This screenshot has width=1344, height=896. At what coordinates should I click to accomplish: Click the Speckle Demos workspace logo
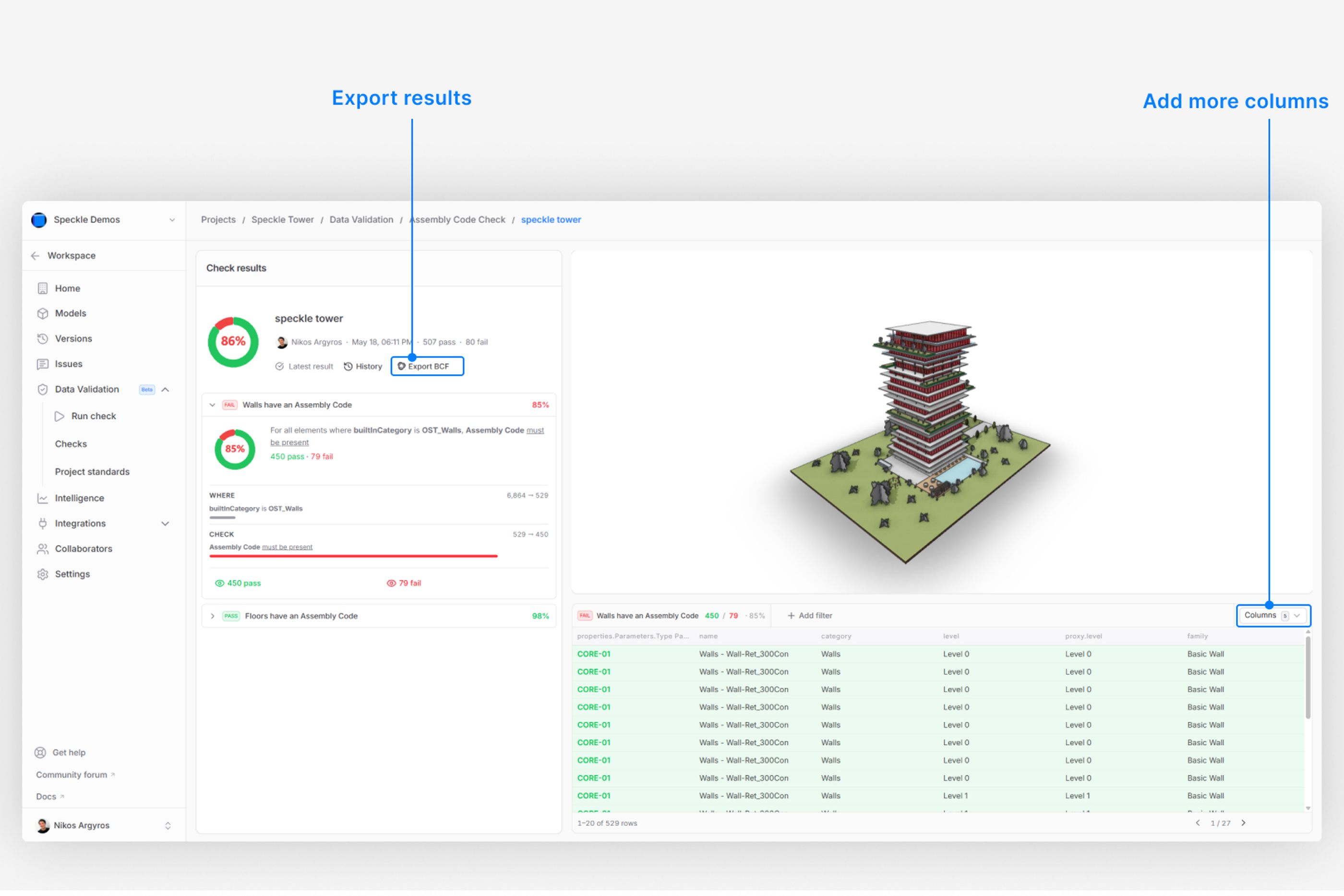[39, 220]
